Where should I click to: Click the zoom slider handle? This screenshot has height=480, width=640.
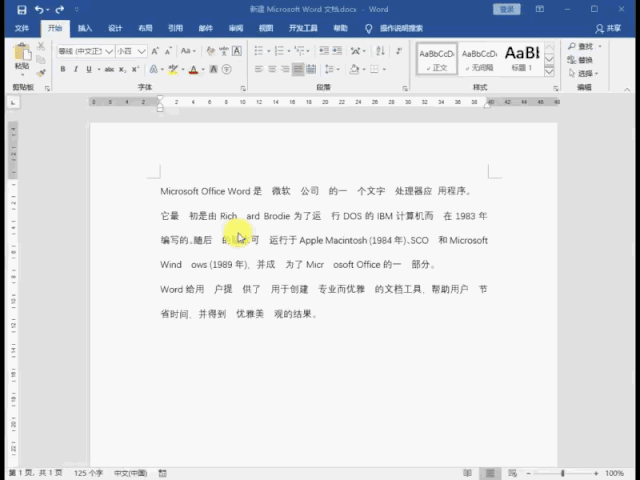[x=562, y=473]
